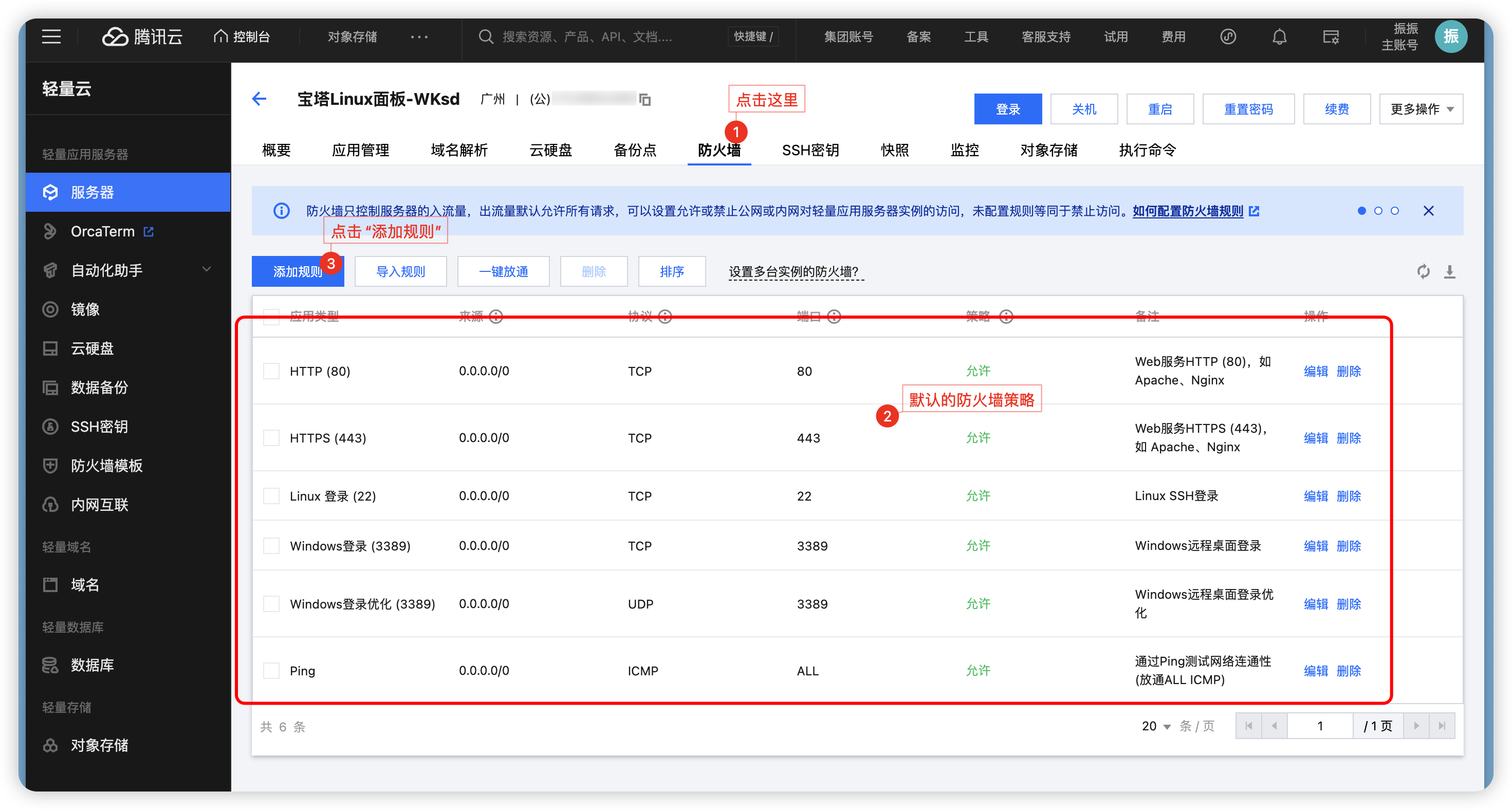Viewport: 1512px width, 810px height.
Task: Click the info icon next to 协议
Action: (665, 317)
